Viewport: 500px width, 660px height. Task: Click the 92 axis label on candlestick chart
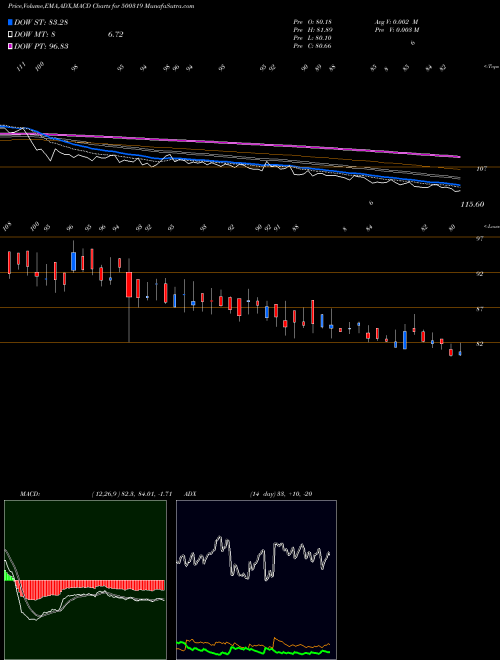[x=480, y=274]
